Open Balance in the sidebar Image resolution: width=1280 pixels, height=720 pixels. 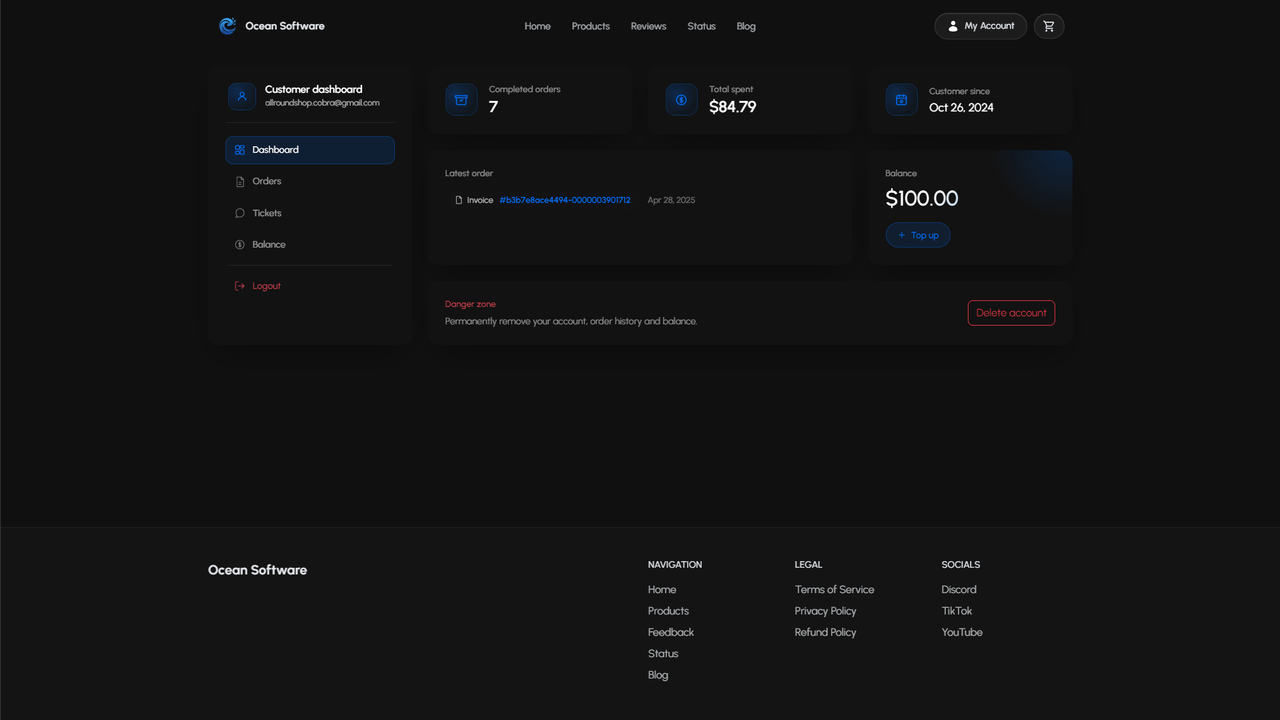(x=310, y=244)
